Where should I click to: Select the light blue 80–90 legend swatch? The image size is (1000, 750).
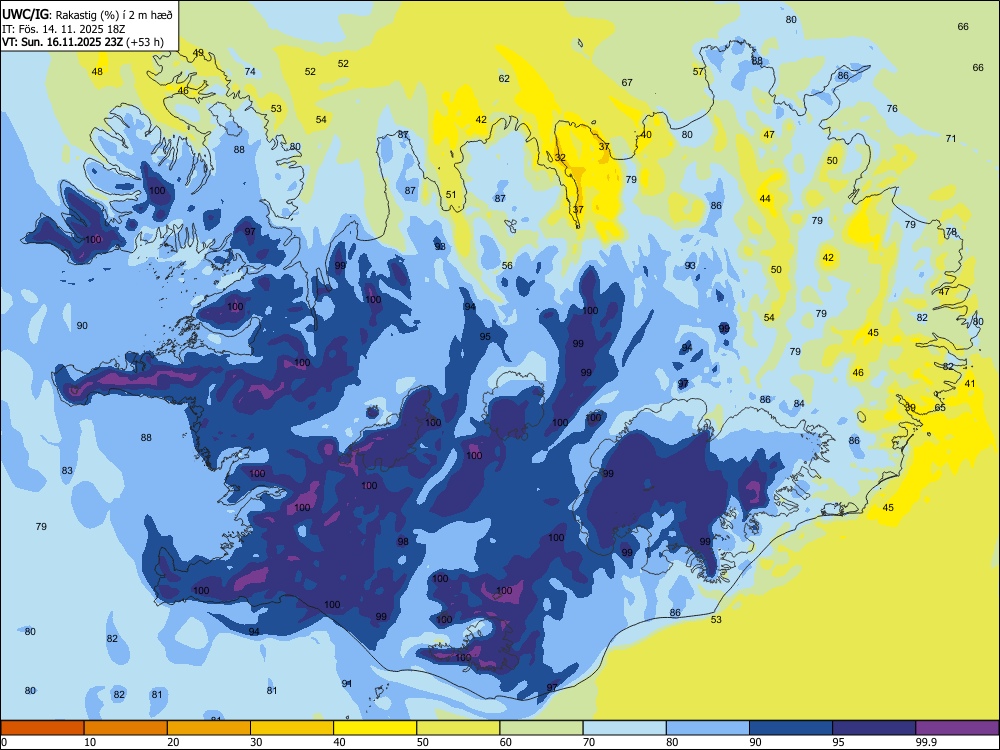(707, 728)
